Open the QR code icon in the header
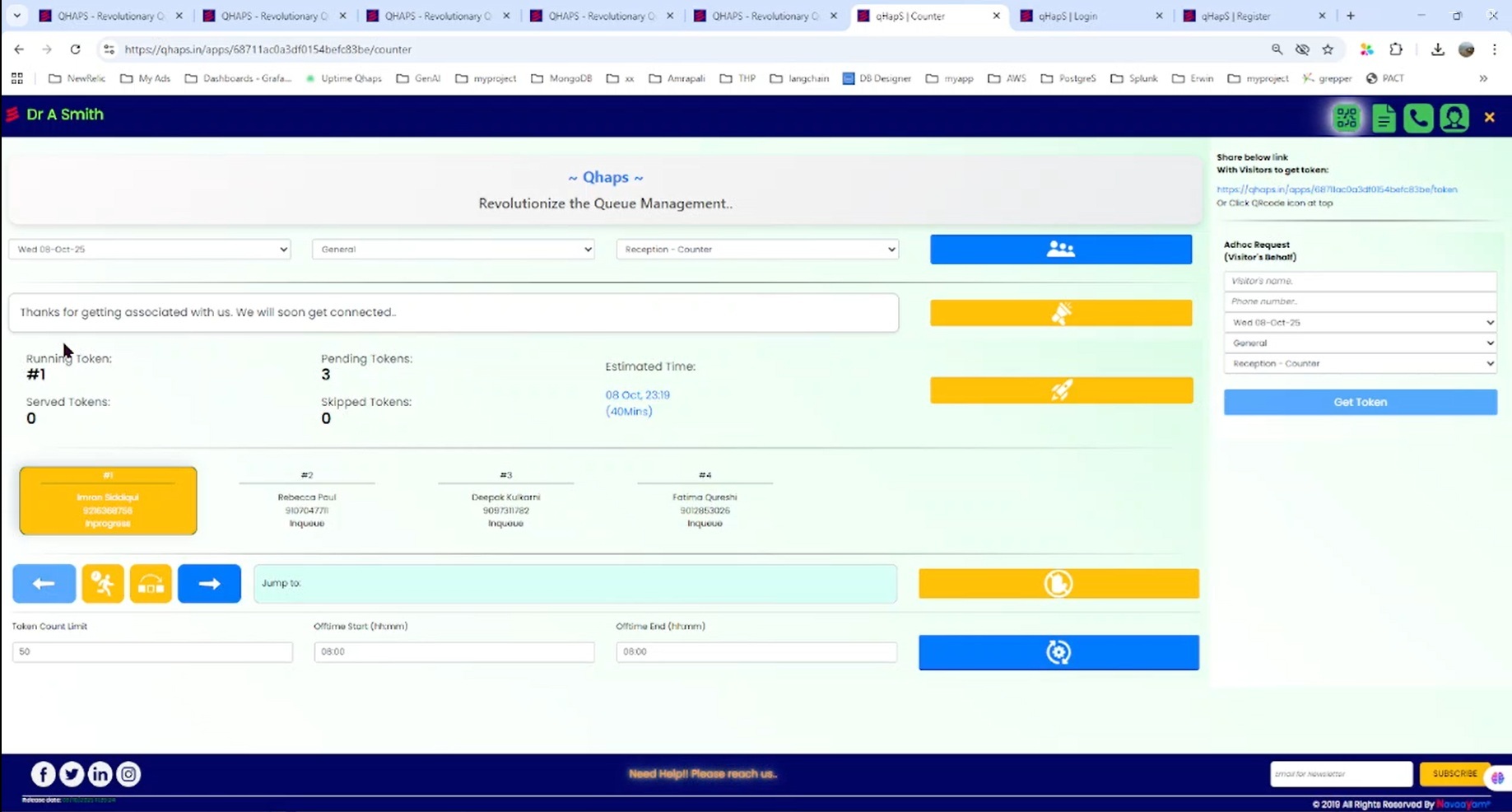The height and width of the screenshot is (812, 1512). 1346,117
